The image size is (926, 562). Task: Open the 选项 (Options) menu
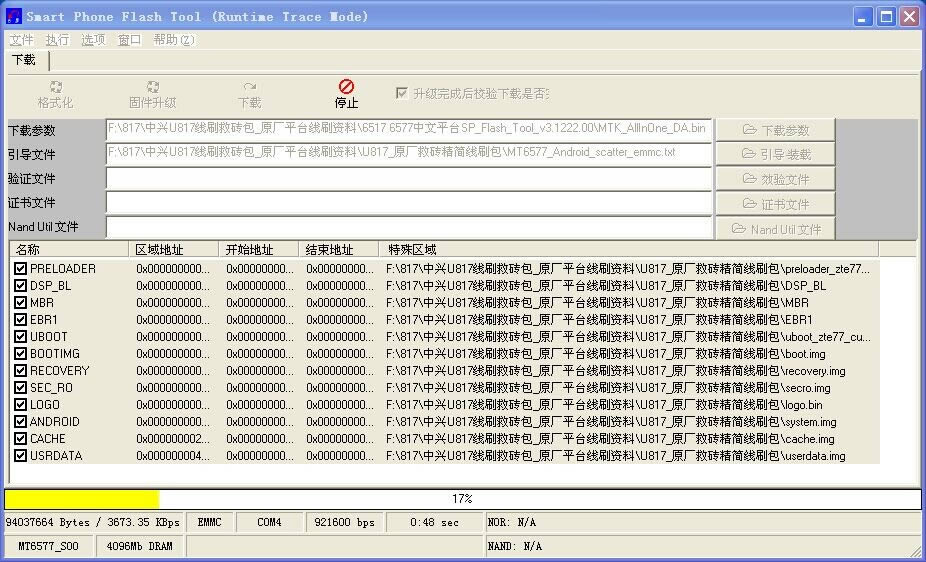click(x=93, y=40)
